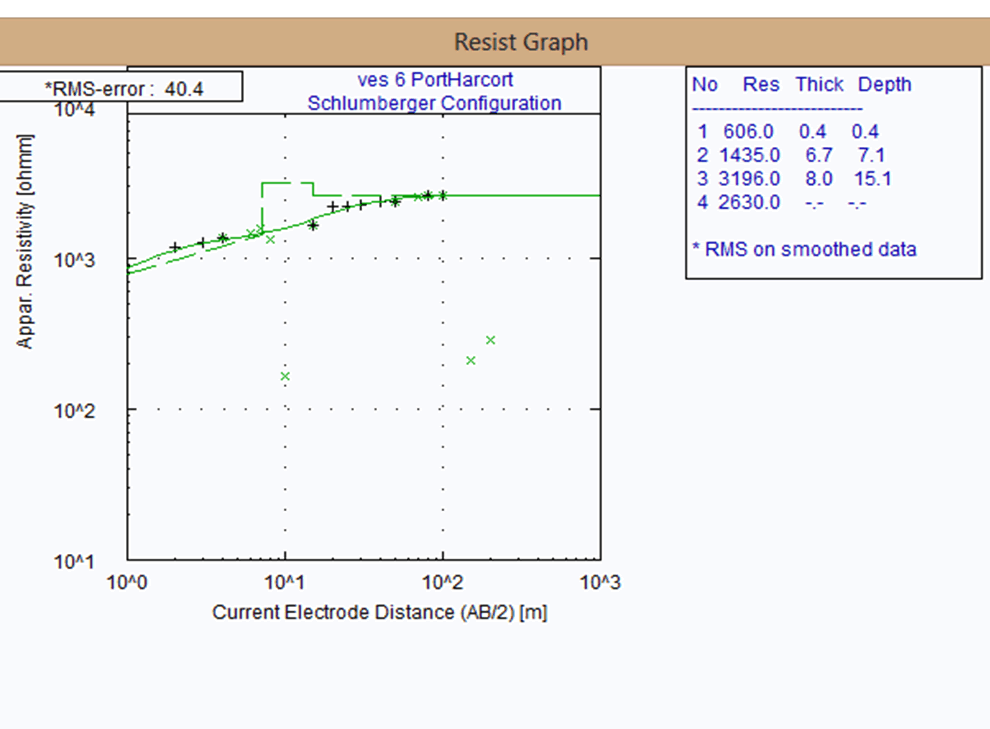The height and width of the screenshot is (729, 990).
Task: Click the 'Res' column header
Action: 761,85
